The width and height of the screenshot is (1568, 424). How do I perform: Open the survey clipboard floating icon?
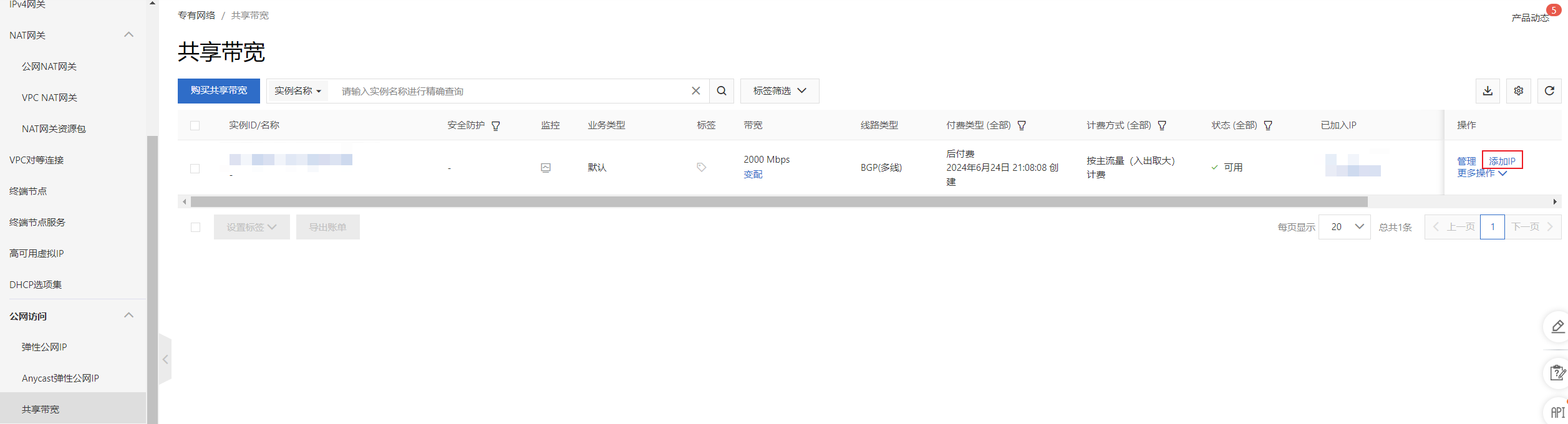coord(1557,373)
